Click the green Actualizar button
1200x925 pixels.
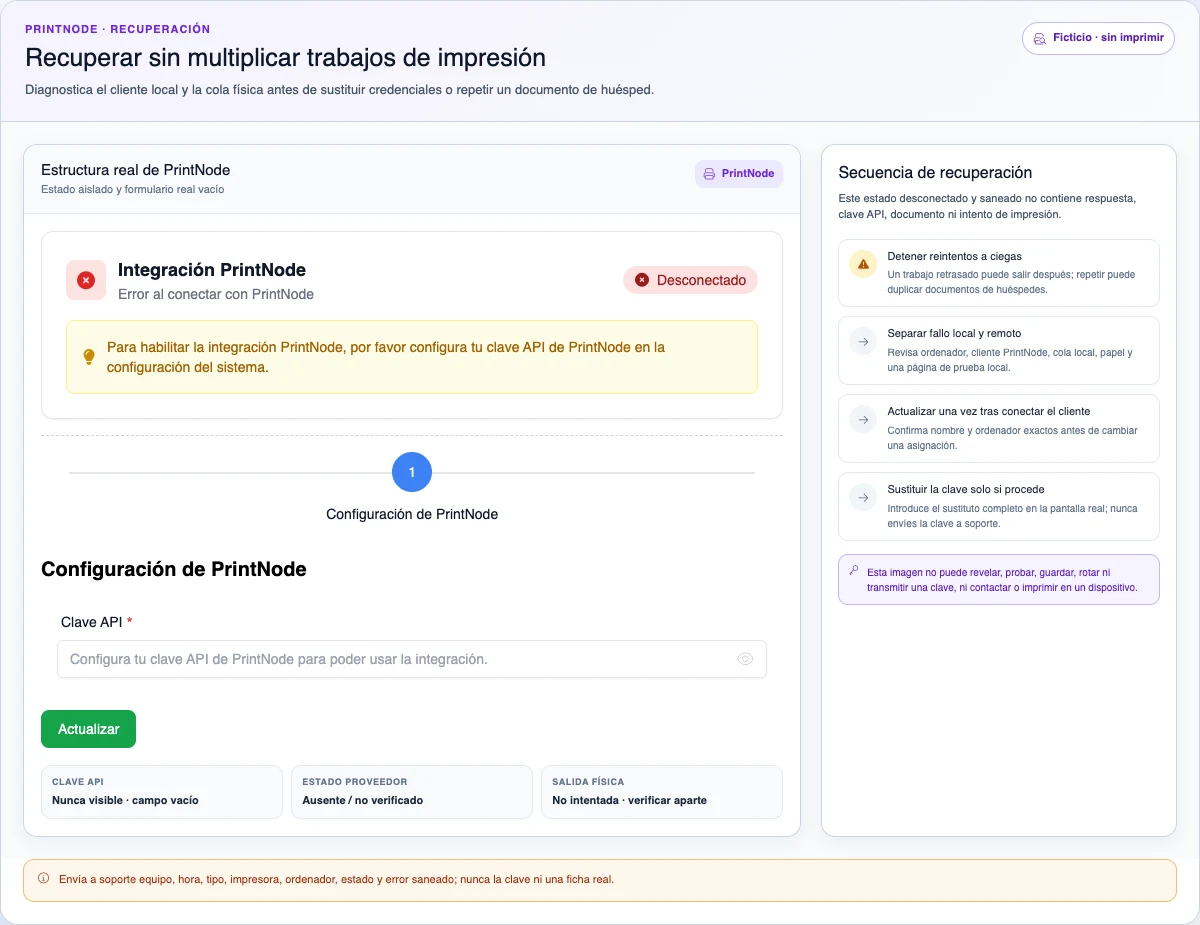(88, 729)
